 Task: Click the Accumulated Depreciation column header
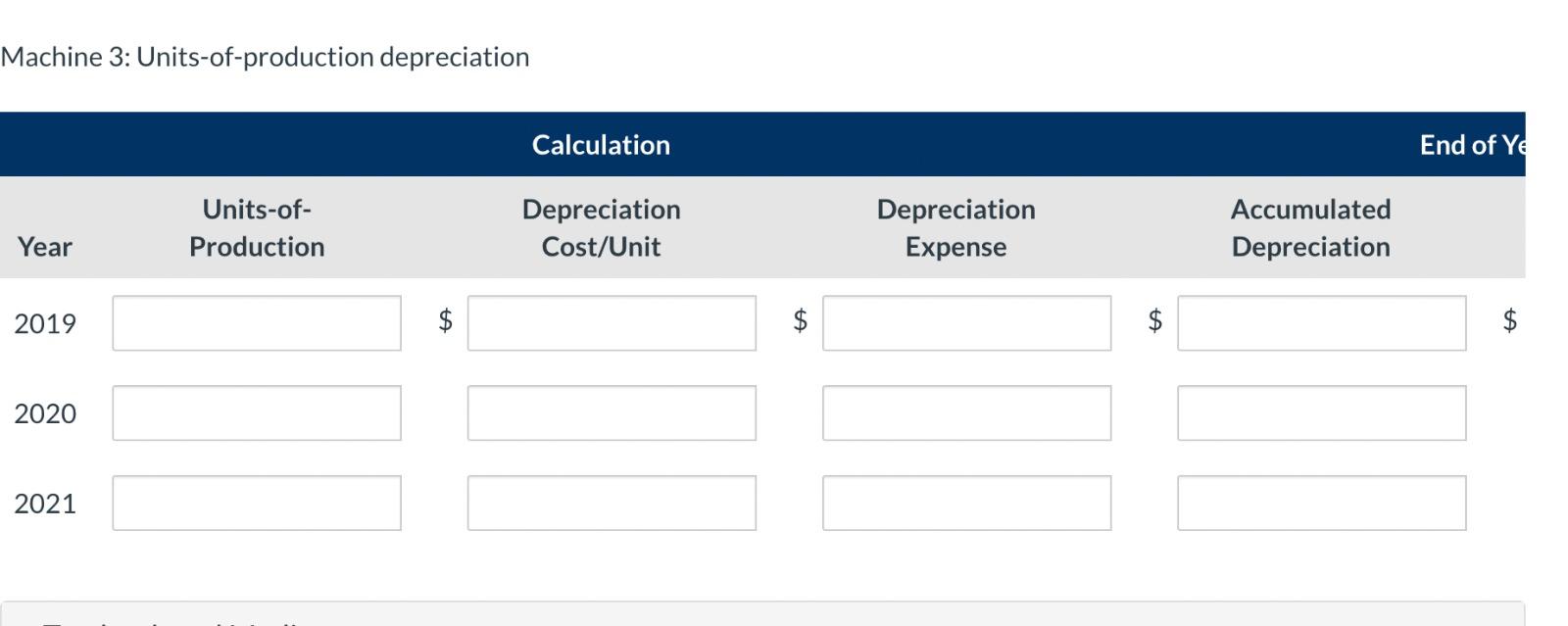point(1311,228)
